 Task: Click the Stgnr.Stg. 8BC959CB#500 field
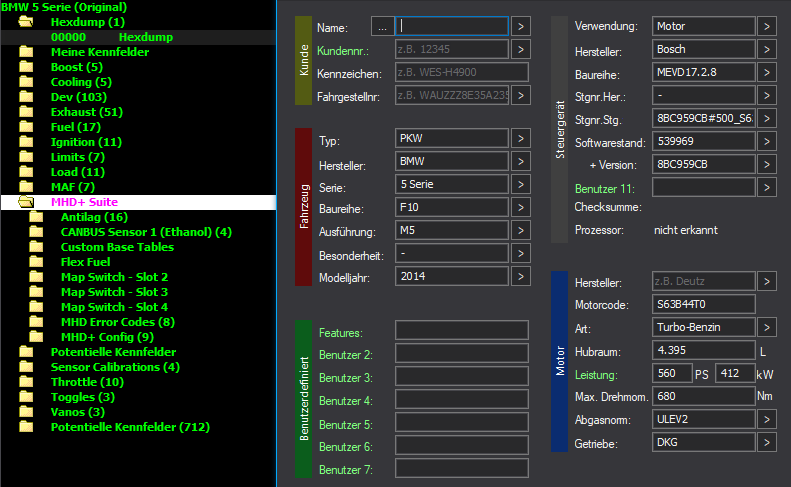[x=703, y=118]
